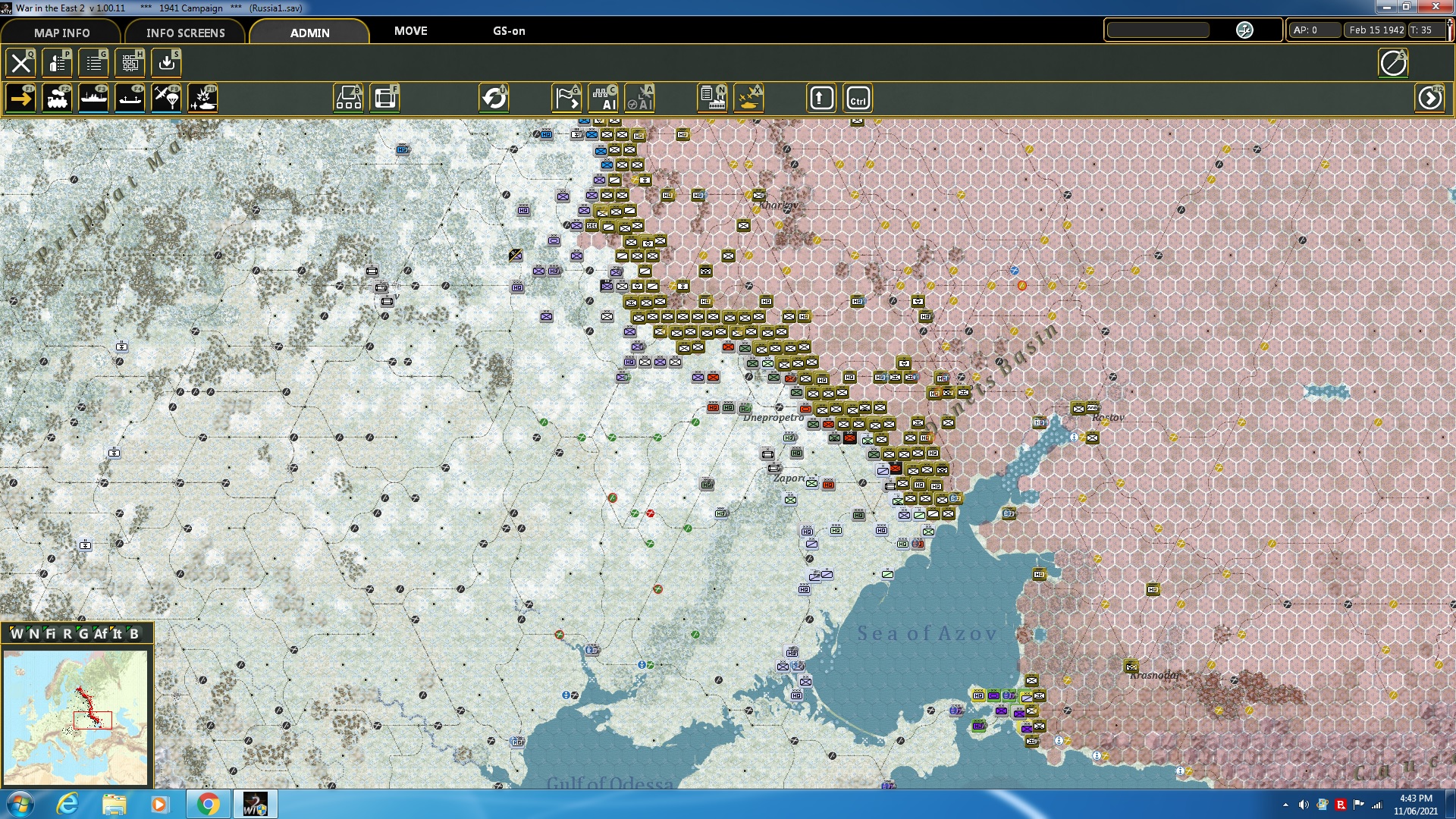Toggle the X air execution icon
The height and width of the screenshot is (819, 1456).
[748, 97]
